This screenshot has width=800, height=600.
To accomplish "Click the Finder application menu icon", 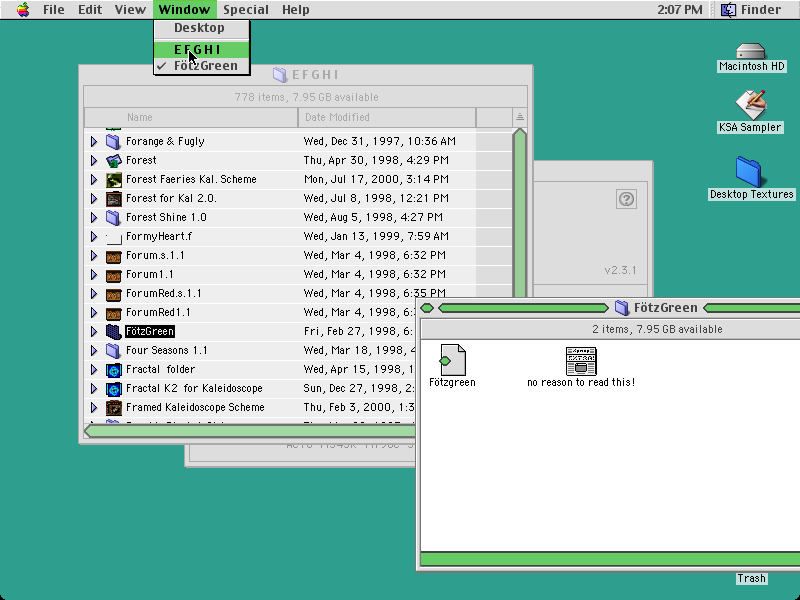I will pos(728,10).
